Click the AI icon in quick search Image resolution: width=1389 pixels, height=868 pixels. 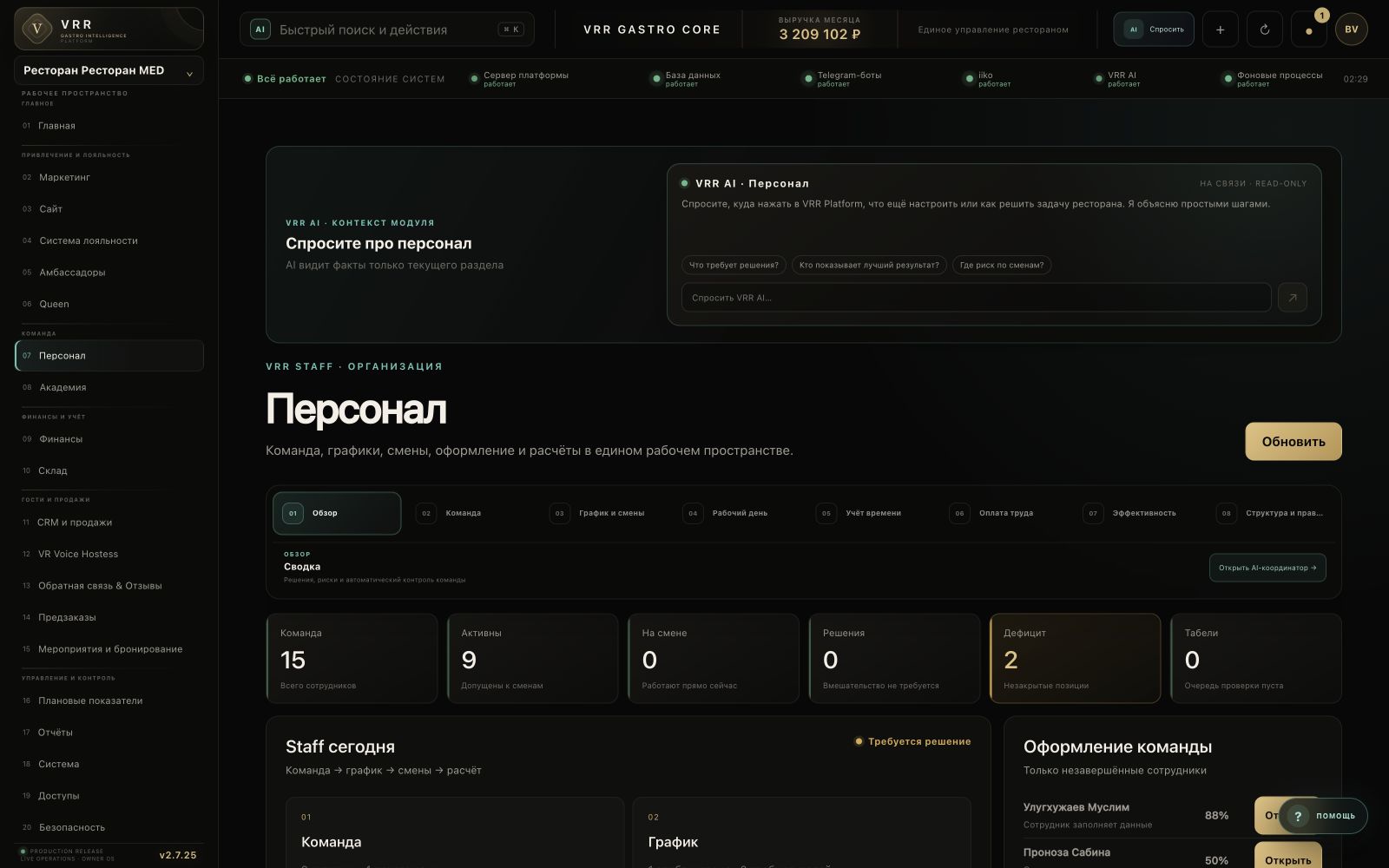coord(260,30)
